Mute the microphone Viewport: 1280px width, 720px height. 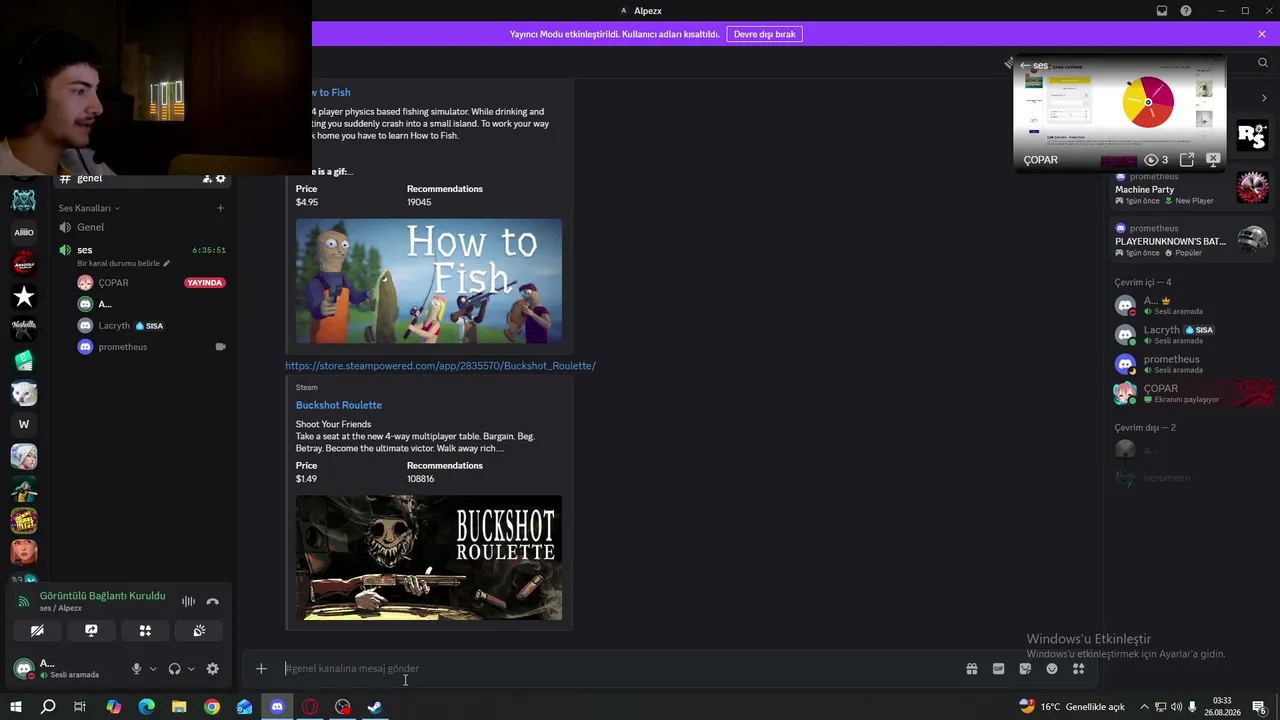coord(137,669)
